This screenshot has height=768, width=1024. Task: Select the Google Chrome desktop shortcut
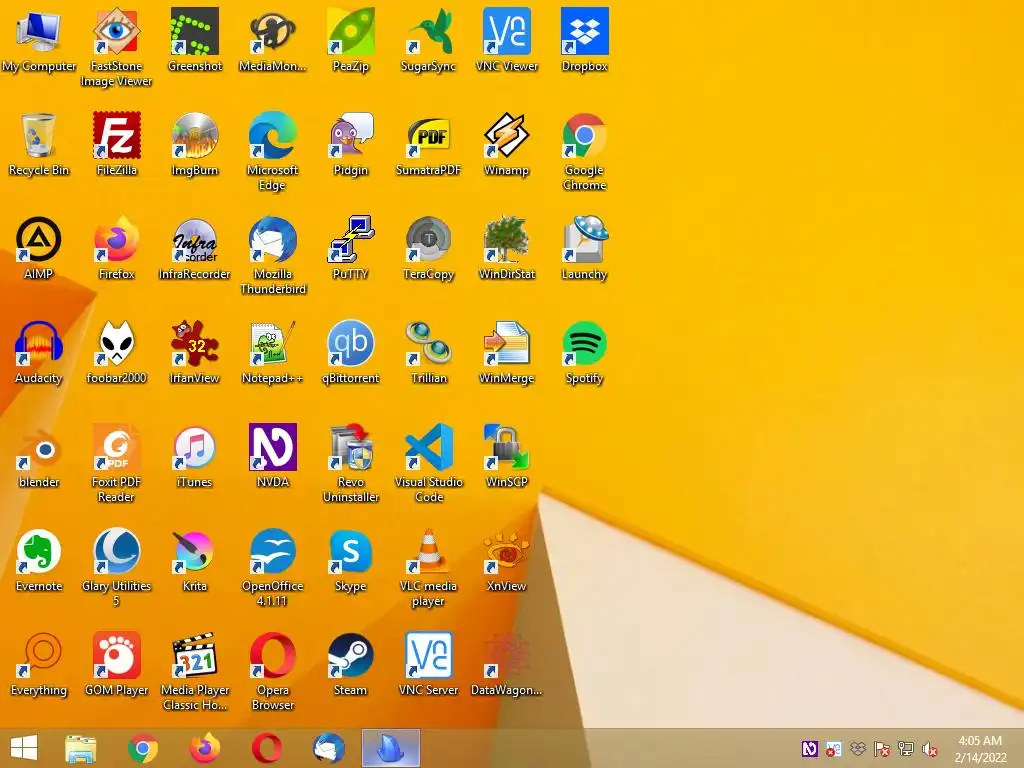(584, 135)
